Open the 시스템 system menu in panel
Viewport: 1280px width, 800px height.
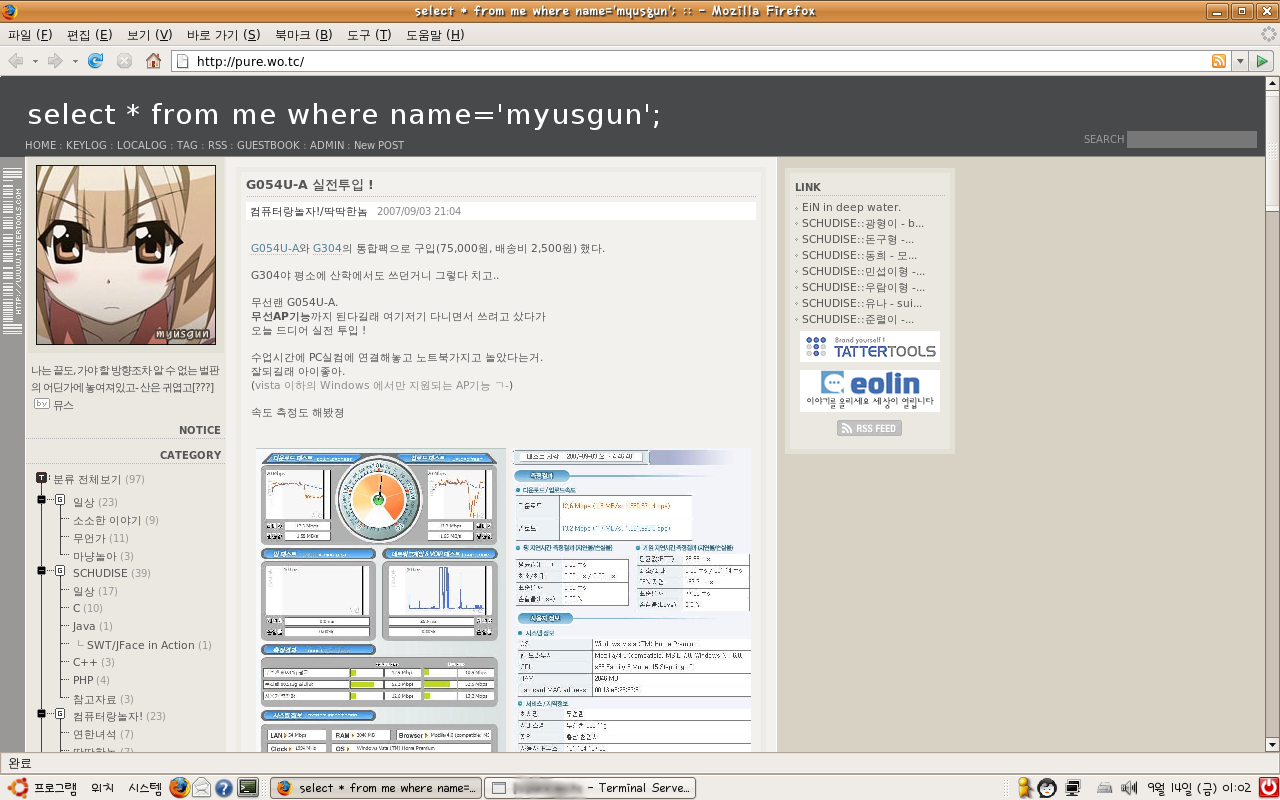[145, 788]
